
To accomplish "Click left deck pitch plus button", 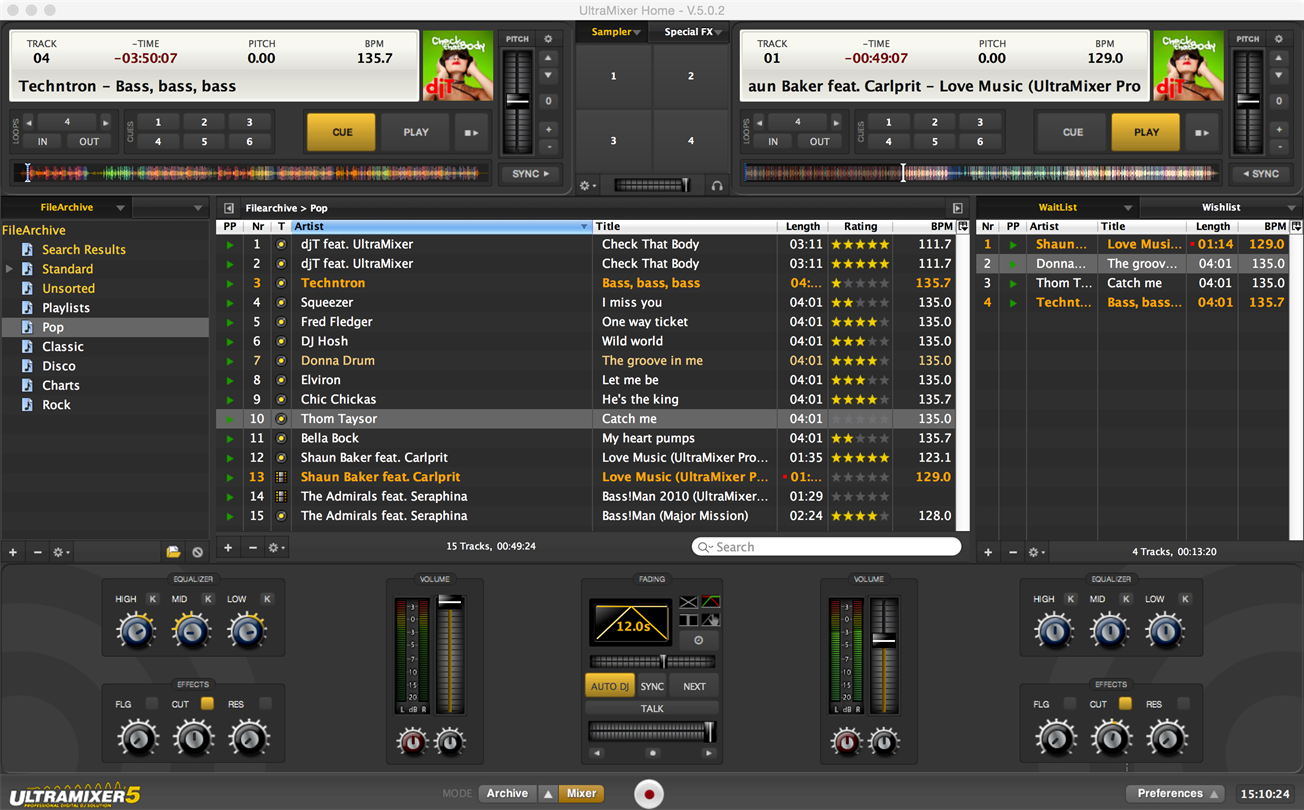I will pos(548,129).
